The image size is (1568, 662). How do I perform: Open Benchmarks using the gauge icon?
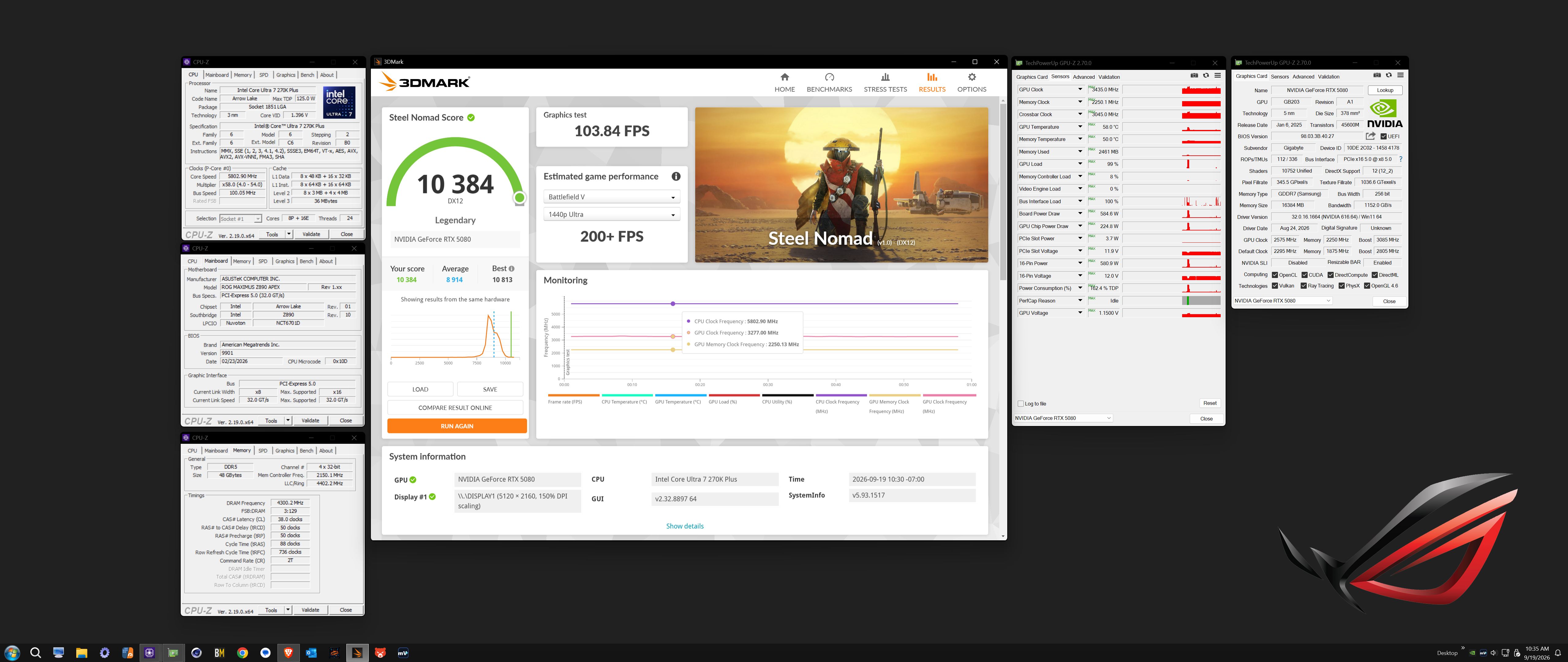[x=829, y=77]
